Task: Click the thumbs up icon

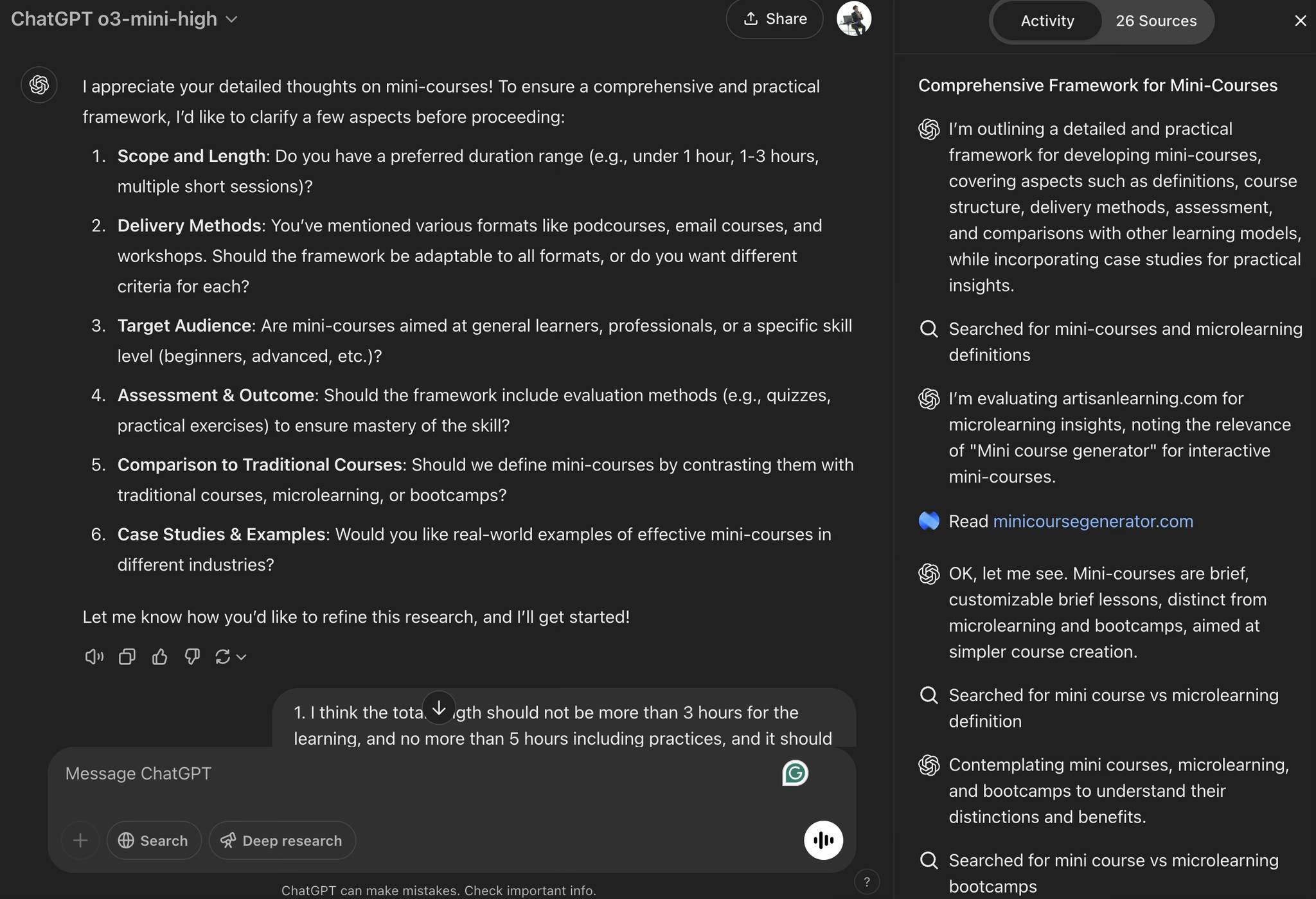Action: [159, 657]
